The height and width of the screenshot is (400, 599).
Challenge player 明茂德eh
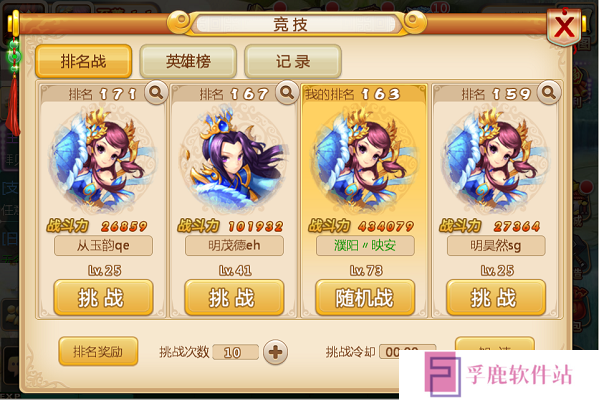234,298
